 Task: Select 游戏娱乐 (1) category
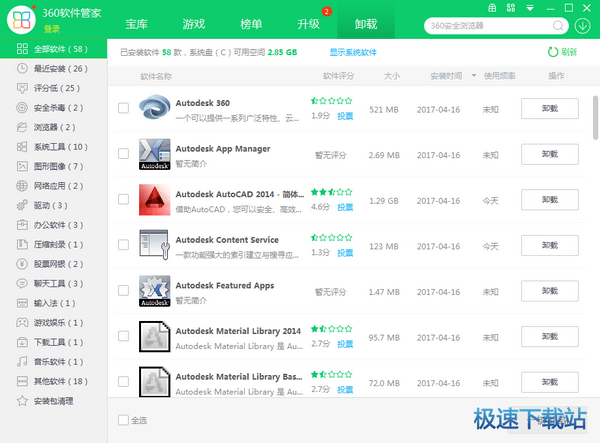tap(54, 322)
